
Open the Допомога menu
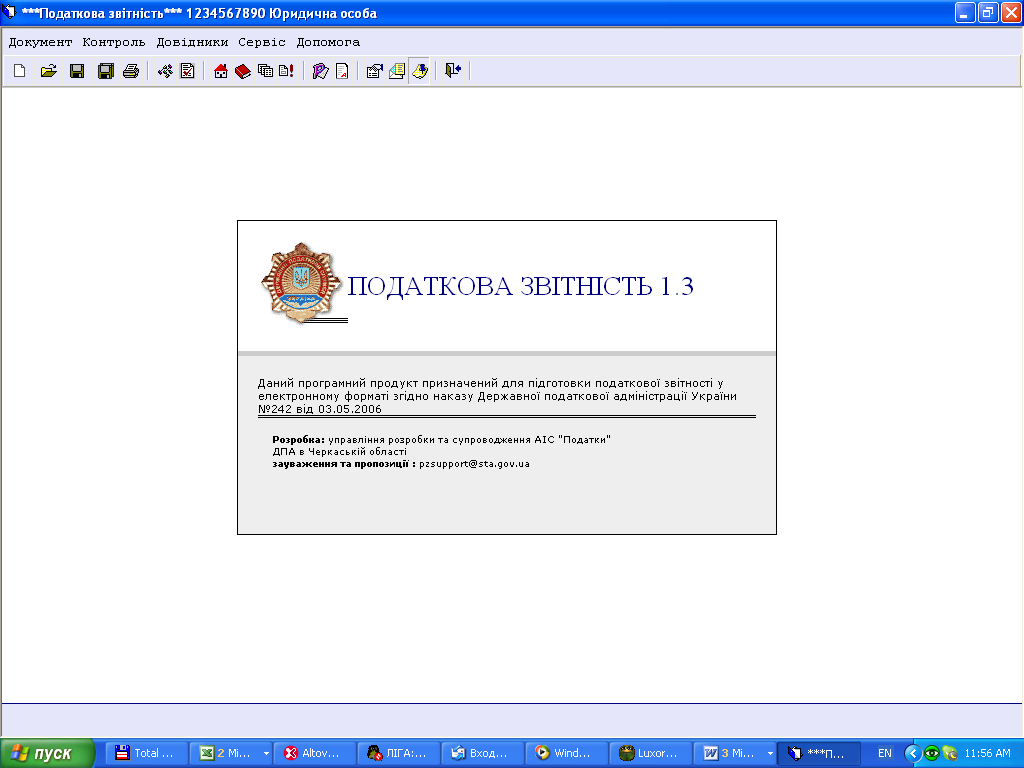(328, 42)
